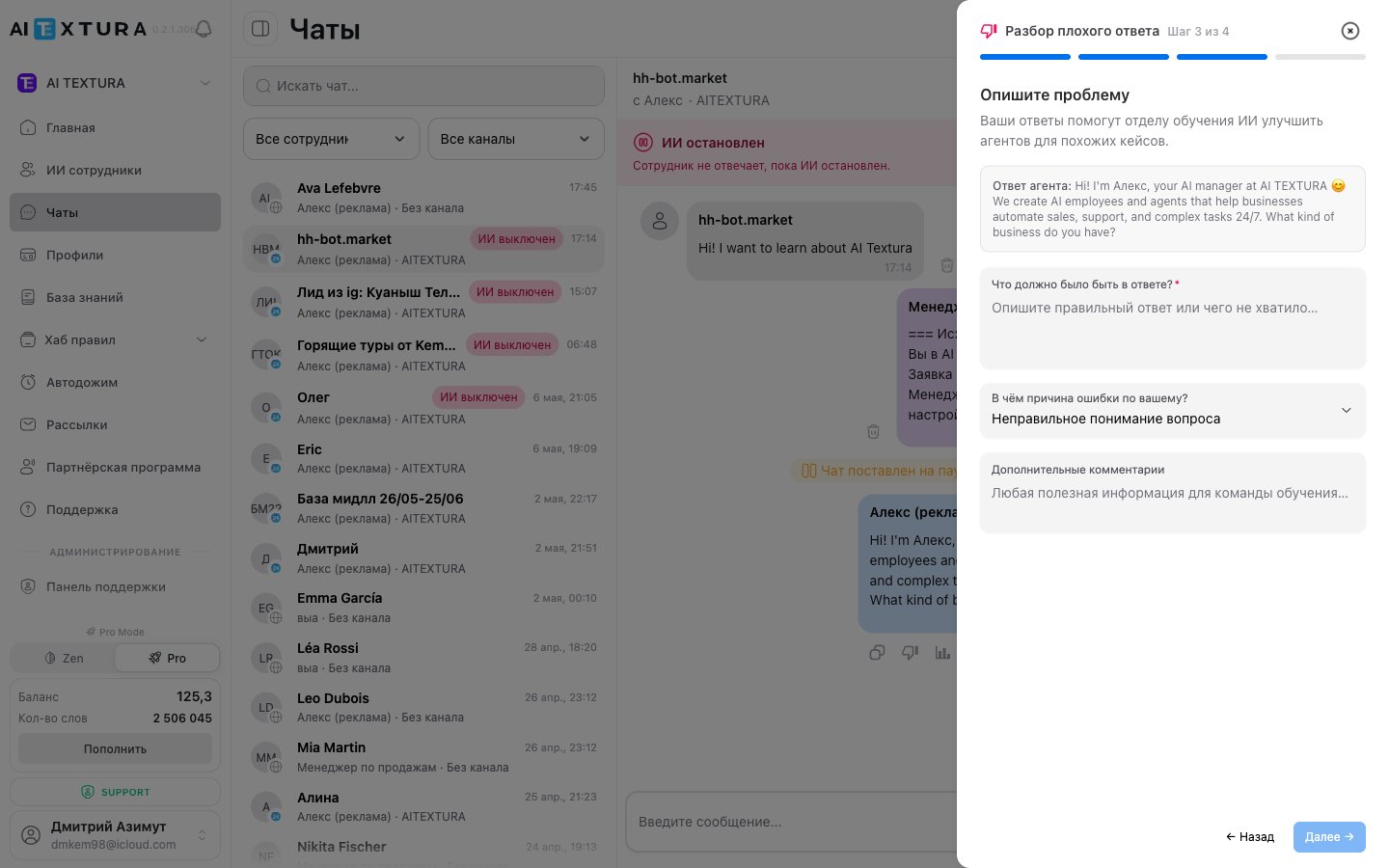Open Рассылки section
This screenshot has width=1389, height=868.
[115, 424]
